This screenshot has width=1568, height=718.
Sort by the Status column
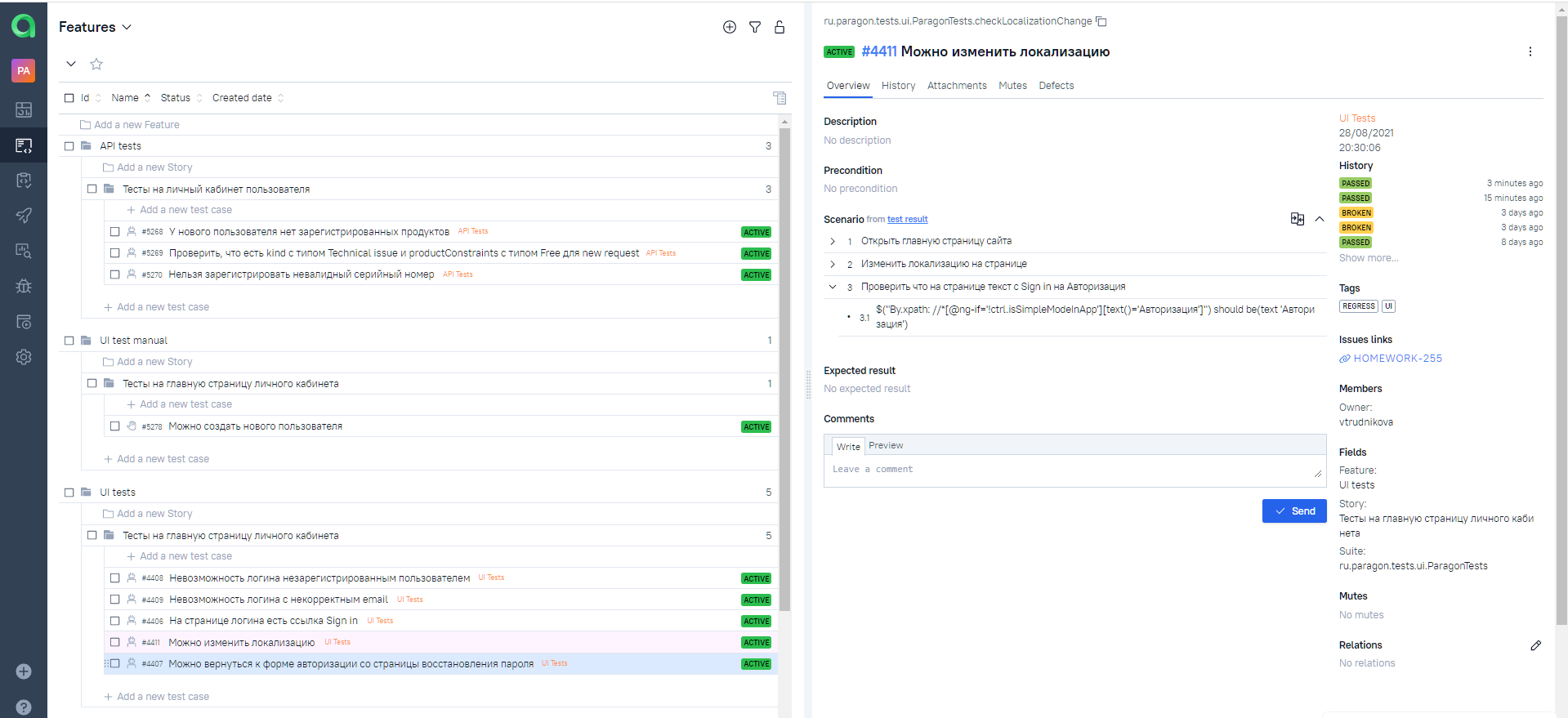181,98
